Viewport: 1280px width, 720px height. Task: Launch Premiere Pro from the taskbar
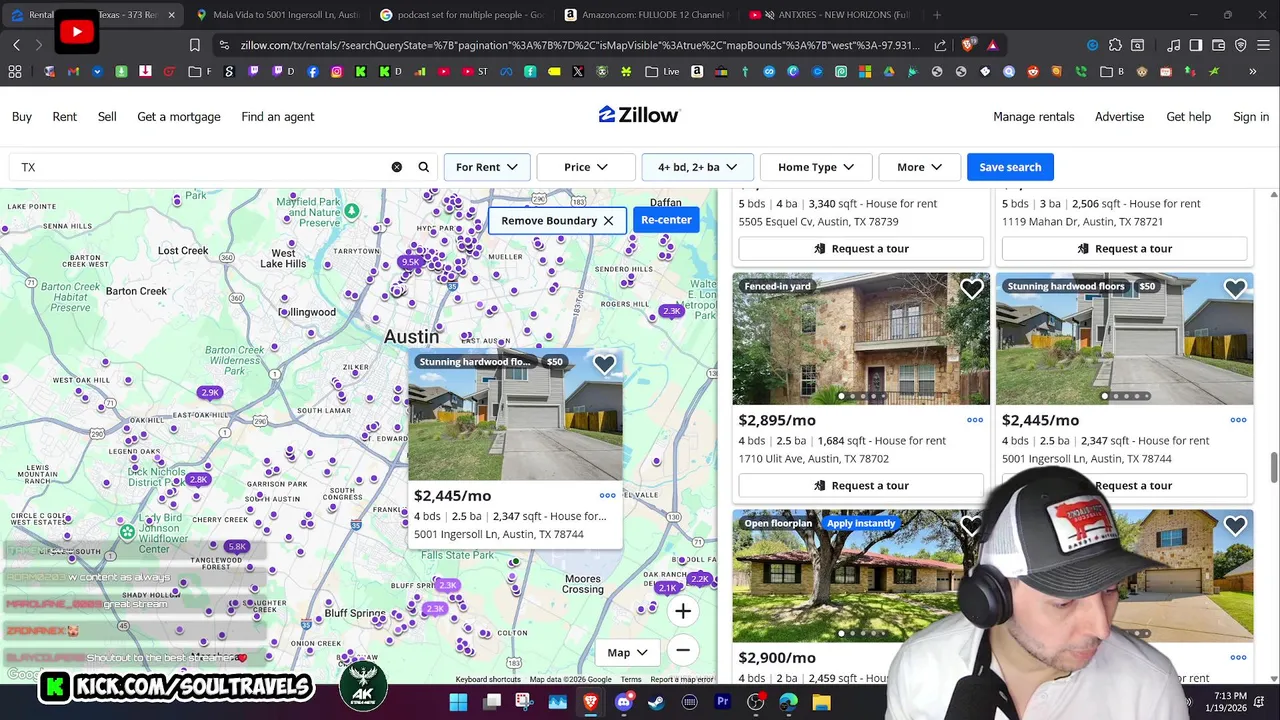click(722, 702)
